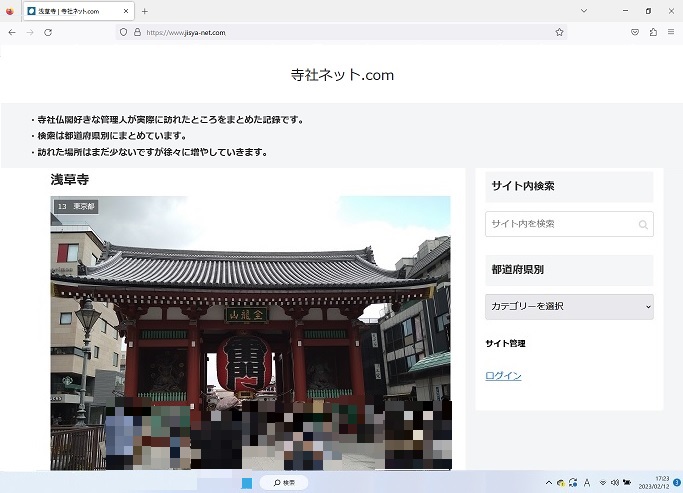Open the Firefox hamburger menu
The width and height of the screenshot is (683, 493).
[x=671, y=32]
